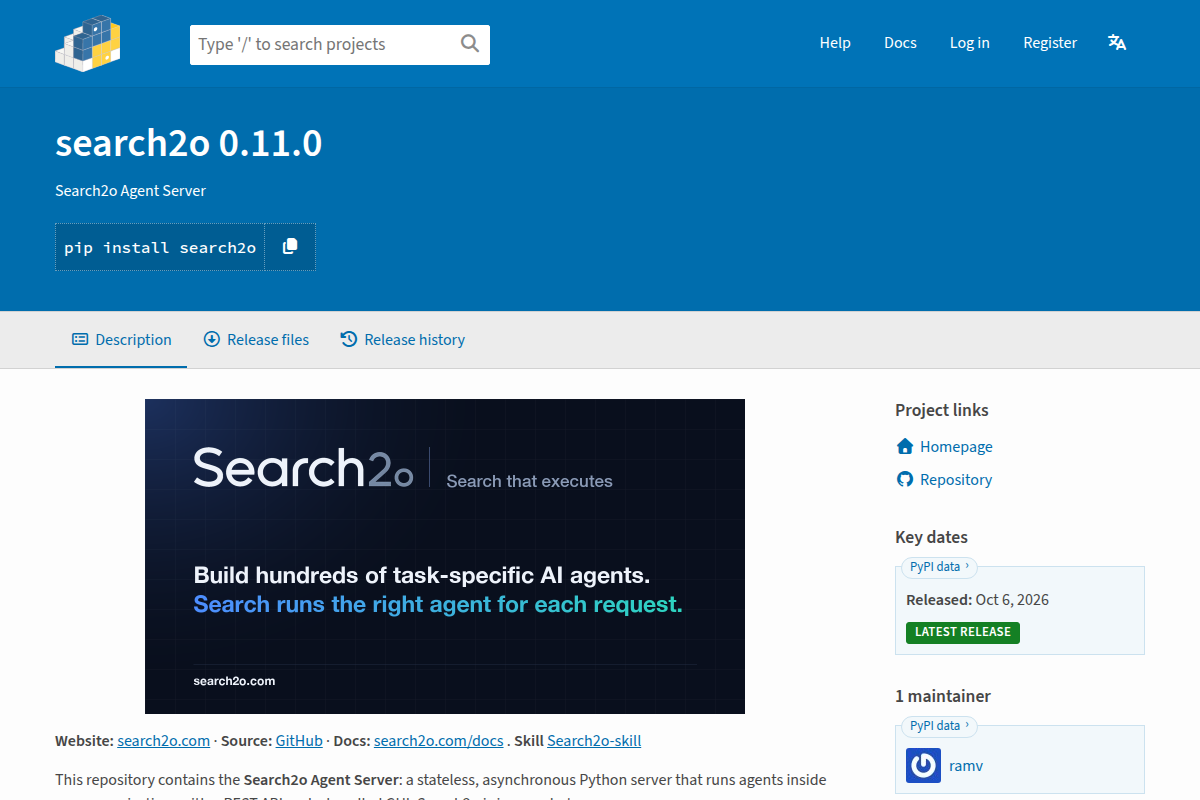Go to Log in page
The image size is (1200, 800).
pos(970,43)
